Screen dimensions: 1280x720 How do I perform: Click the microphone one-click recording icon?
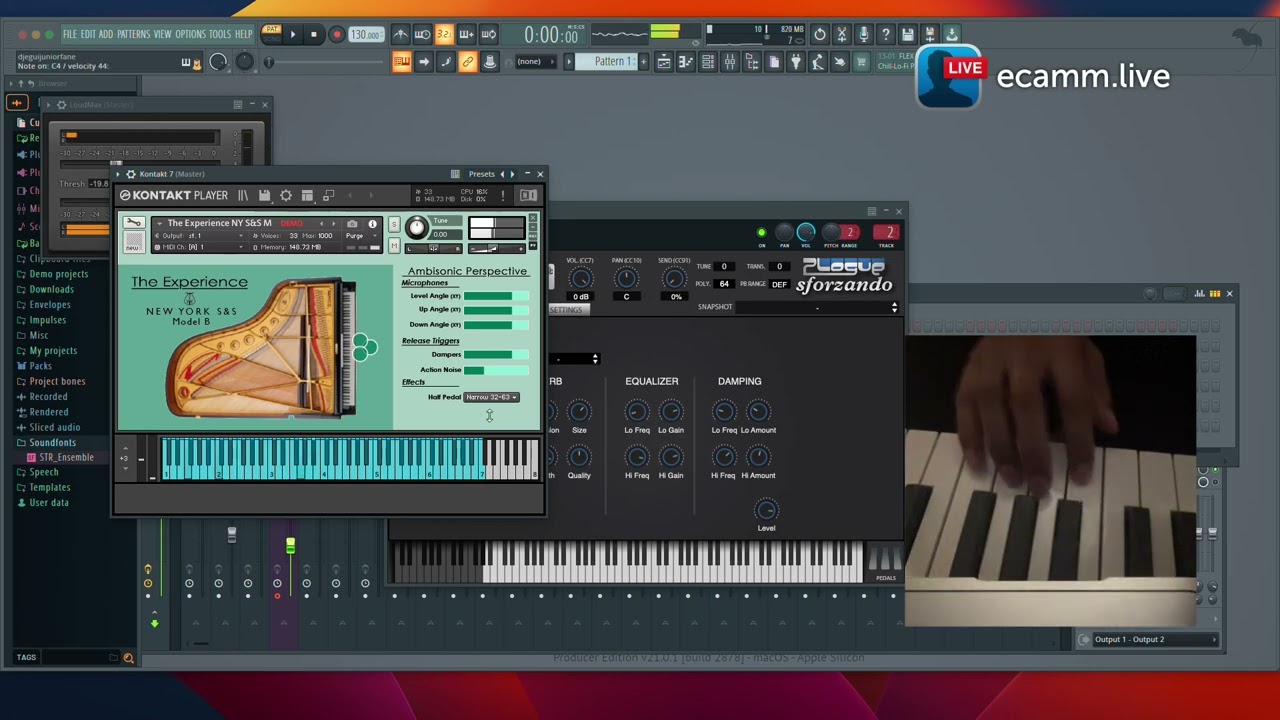pos(864,34)
